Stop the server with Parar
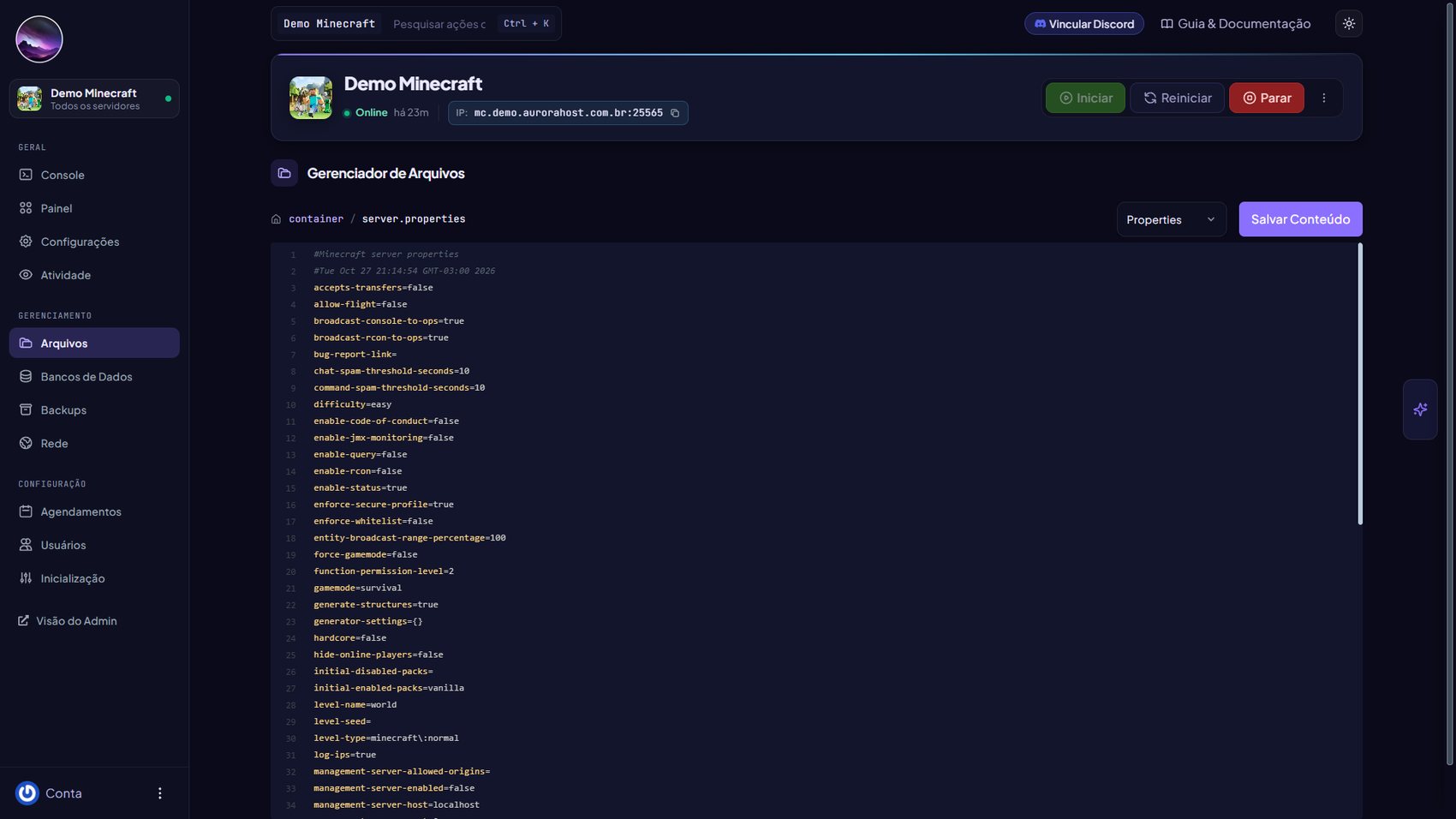Screen dimensions: 1456x819 pos(1266,98)
